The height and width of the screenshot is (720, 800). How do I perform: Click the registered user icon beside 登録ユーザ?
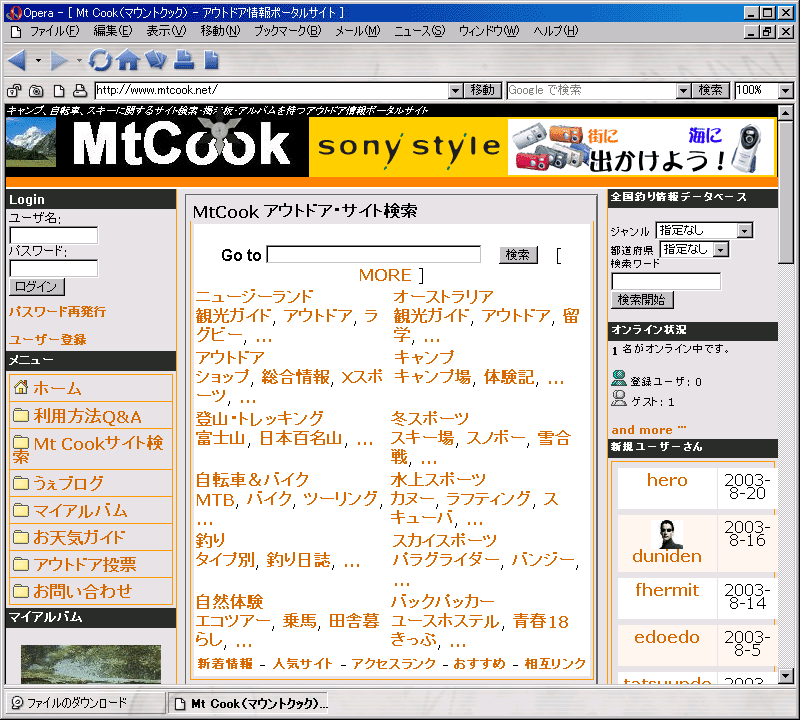(619, 378)
